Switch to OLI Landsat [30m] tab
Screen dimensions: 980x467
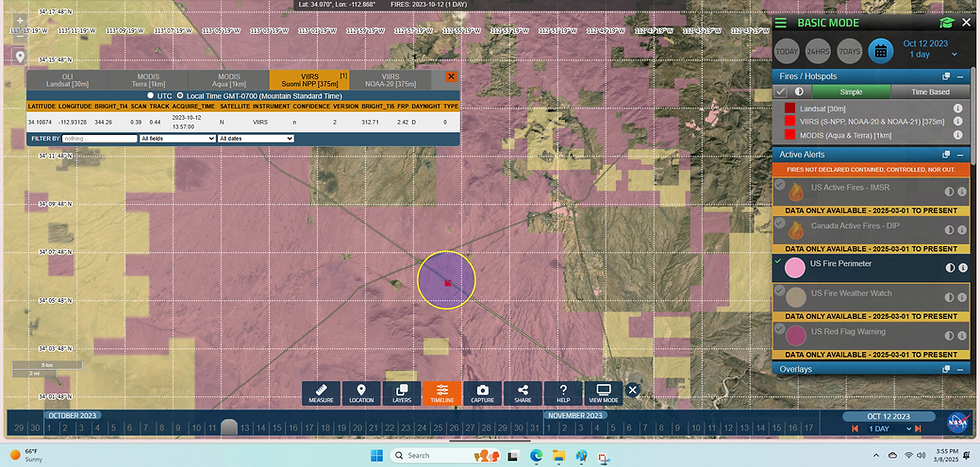pyautogui.click(x=67, y=79)
